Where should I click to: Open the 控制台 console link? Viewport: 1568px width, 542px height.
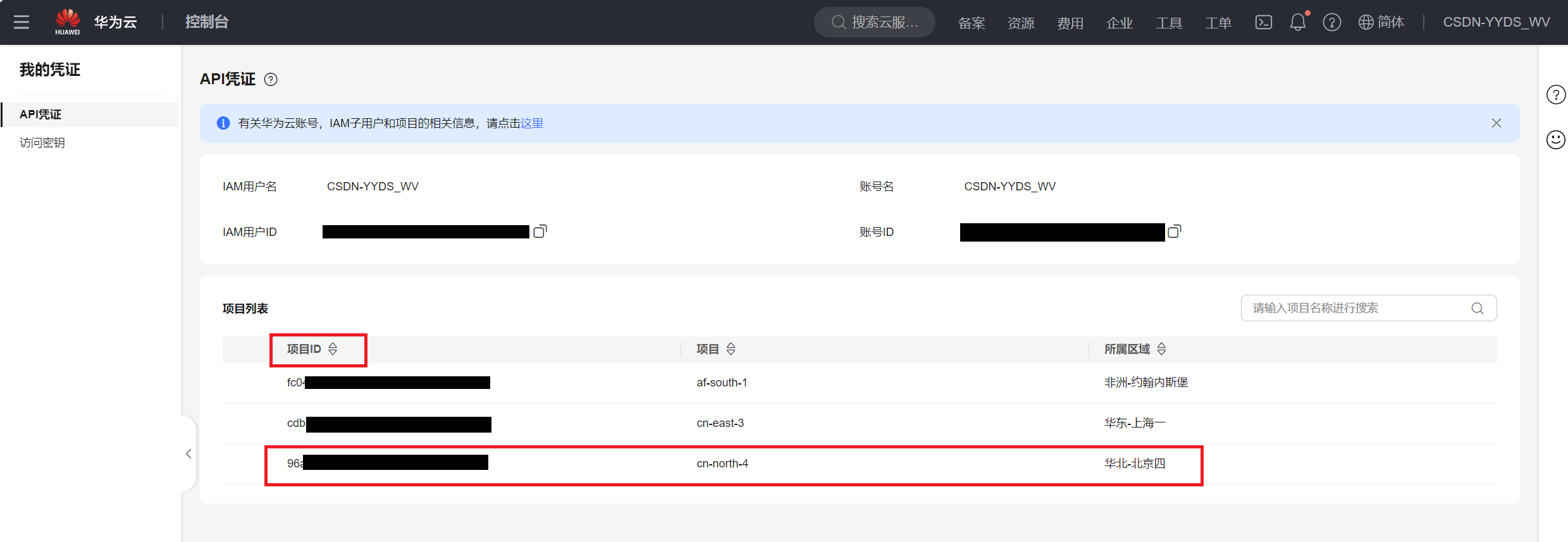pos(207,22)
